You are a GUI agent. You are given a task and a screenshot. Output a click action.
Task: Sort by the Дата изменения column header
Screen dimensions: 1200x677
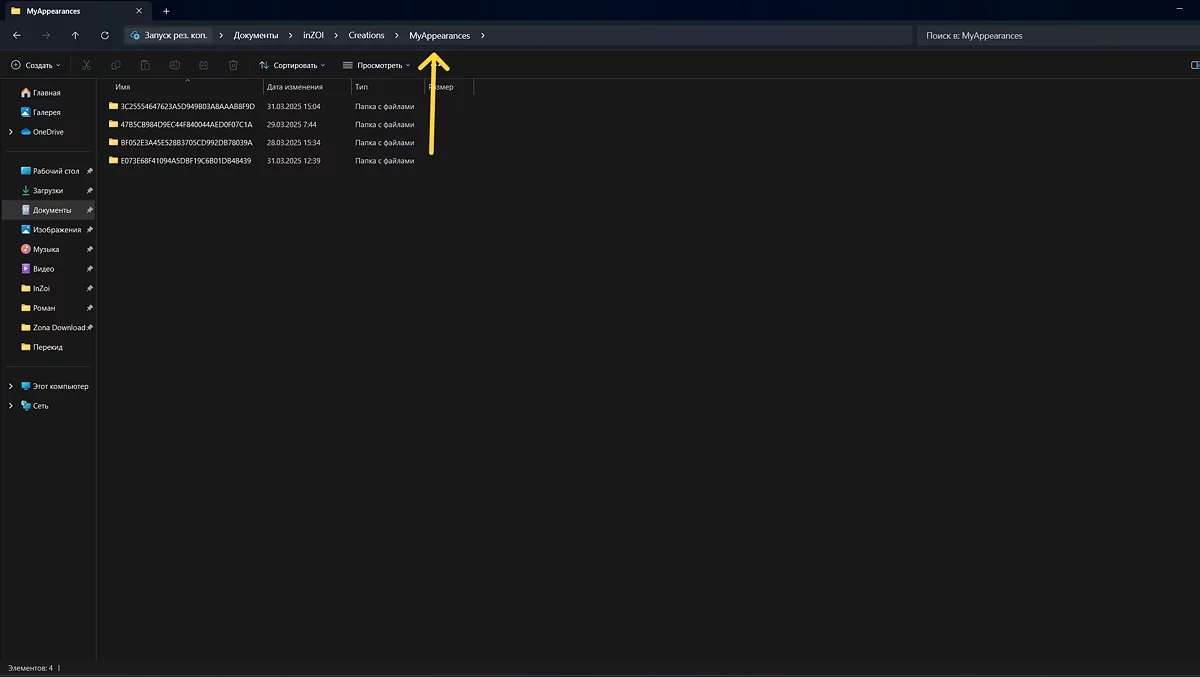(x=294, y=87)
